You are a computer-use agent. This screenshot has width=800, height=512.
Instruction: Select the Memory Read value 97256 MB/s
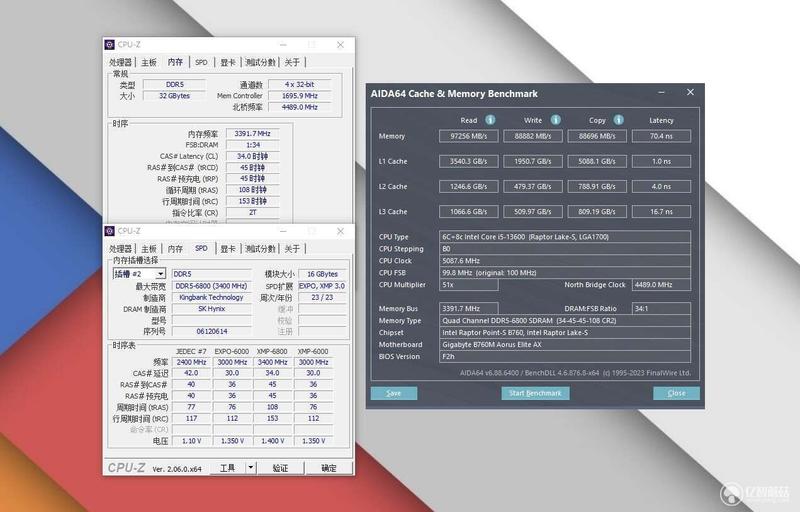[468, 136]
